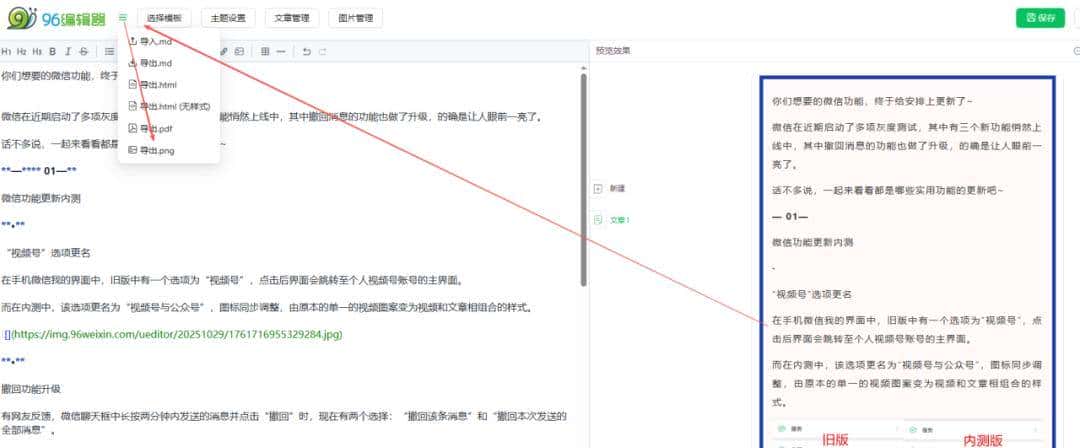Click the green 保存 save button

click(x=1040, y=19)
